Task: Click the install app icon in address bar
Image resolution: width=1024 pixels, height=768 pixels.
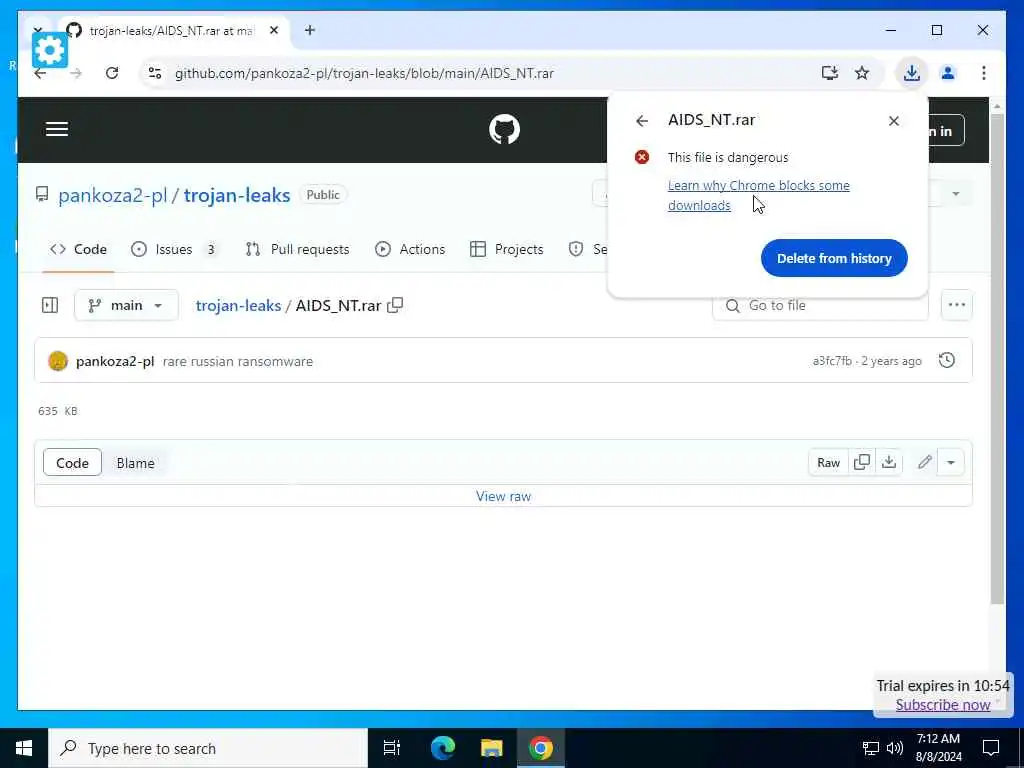Action: (x=829, y=73)
